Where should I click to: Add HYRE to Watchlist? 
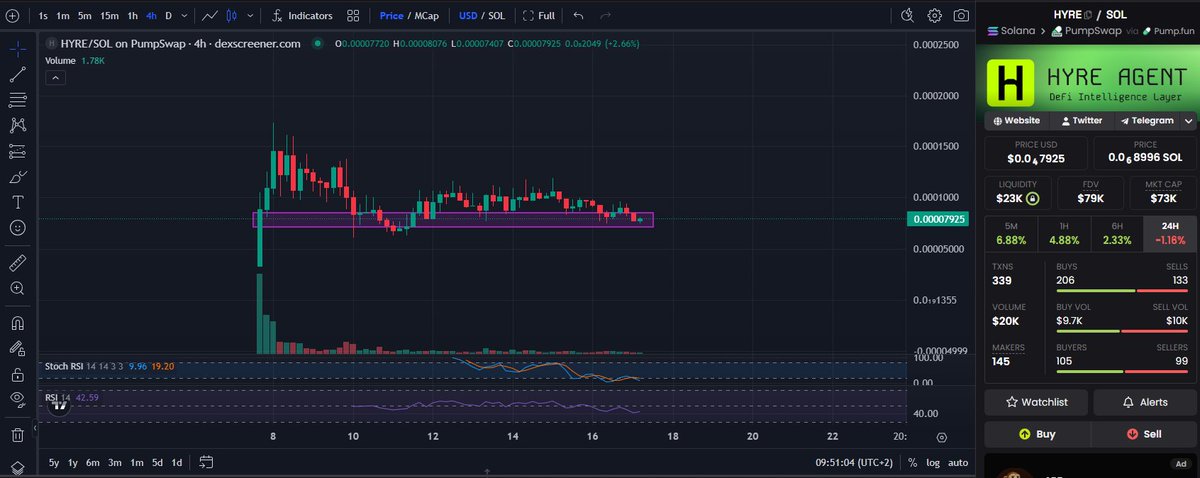pos(1037,402)
